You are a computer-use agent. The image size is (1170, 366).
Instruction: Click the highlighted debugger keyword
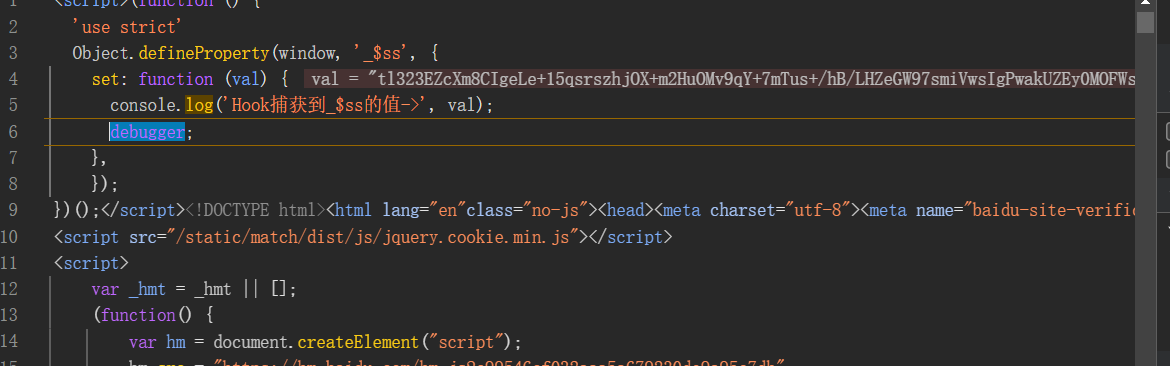coord(147,132)
